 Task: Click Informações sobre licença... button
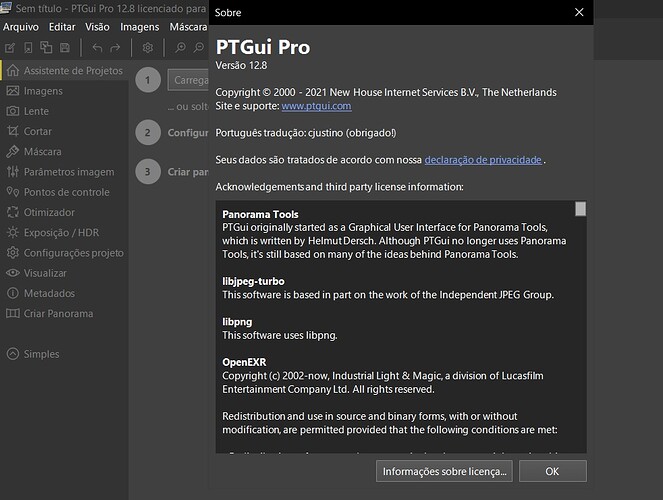444,471
